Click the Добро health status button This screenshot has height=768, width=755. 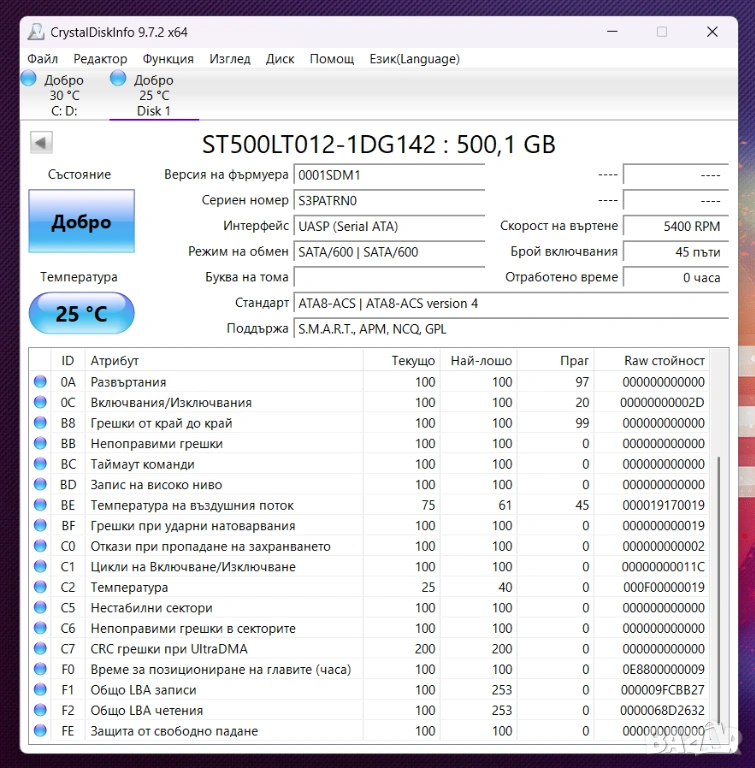tap(81, 222)
